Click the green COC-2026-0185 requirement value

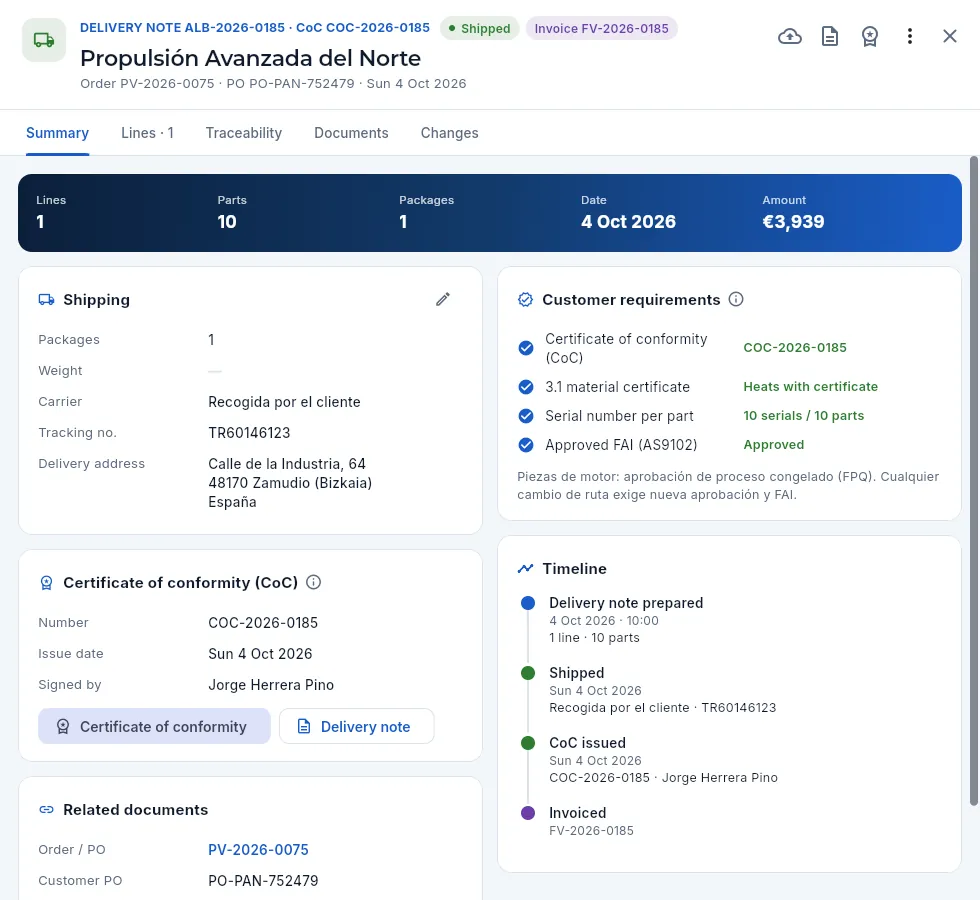tap(795, 348)
